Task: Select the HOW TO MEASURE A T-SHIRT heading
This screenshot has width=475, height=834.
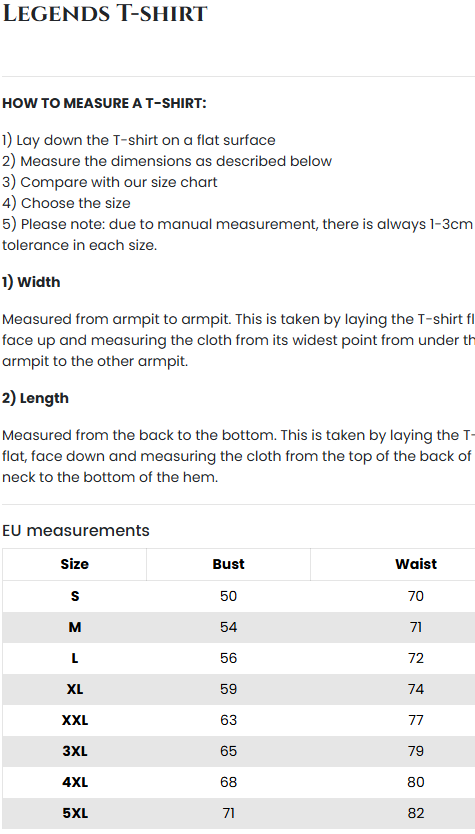Action: pyautogui.click(x=104, y=103)
